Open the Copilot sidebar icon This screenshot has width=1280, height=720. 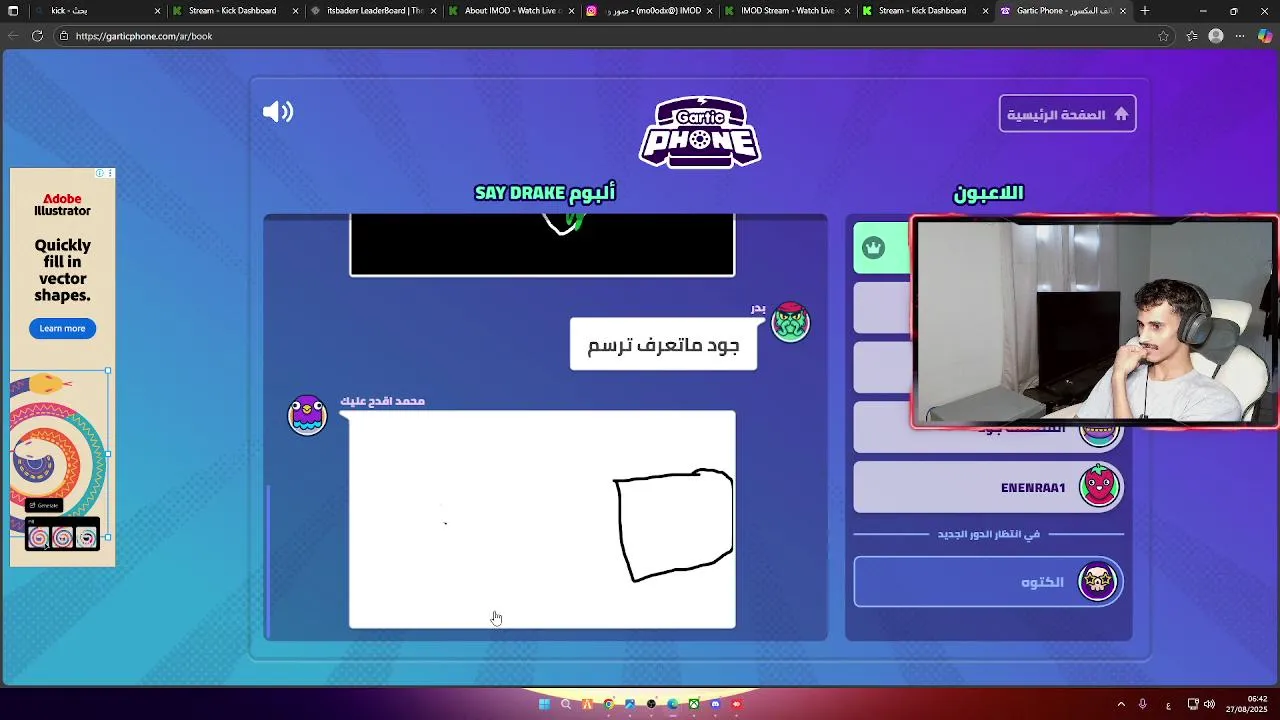[x=1265, y=36]
